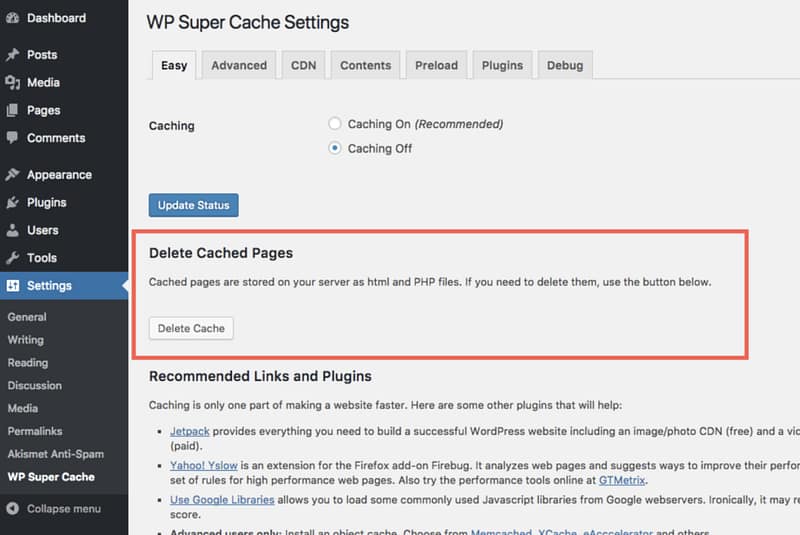Click the Comments bubble icon
This screenshot has height=535, width=800.
[12, 138]
